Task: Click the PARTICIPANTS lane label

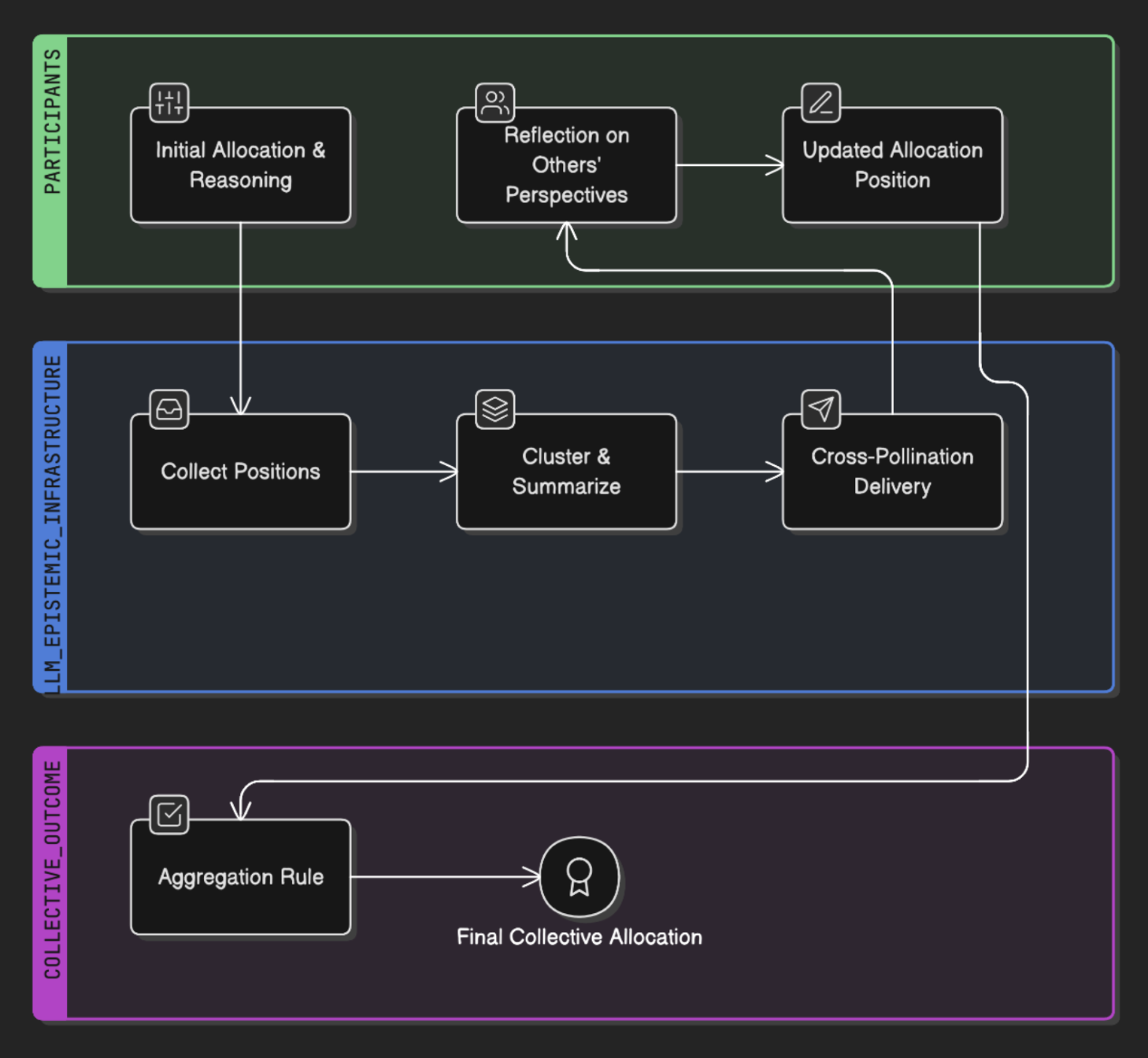Action: pyautogui.click(x=52, y=122)
